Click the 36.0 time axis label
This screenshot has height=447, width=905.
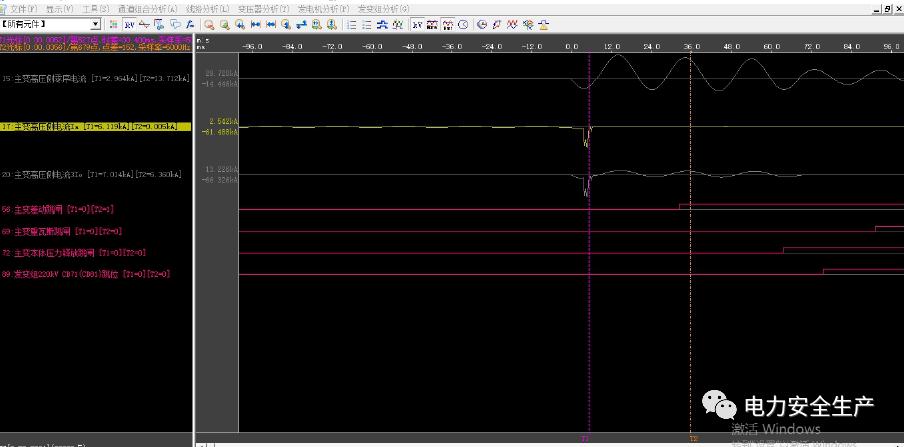pos(691,46)
